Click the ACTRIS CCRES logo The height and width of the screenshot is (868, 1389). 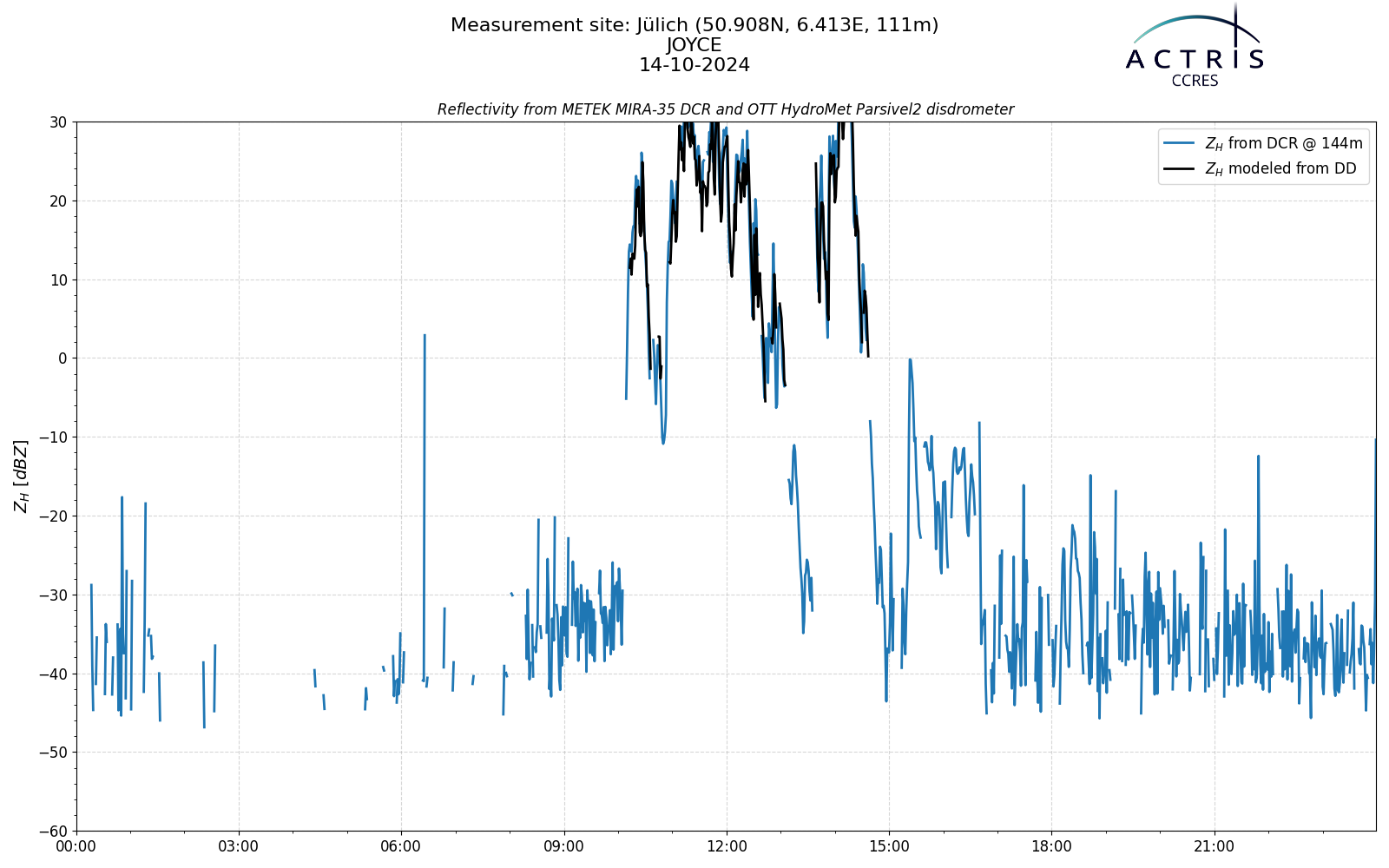[1195, 45]
